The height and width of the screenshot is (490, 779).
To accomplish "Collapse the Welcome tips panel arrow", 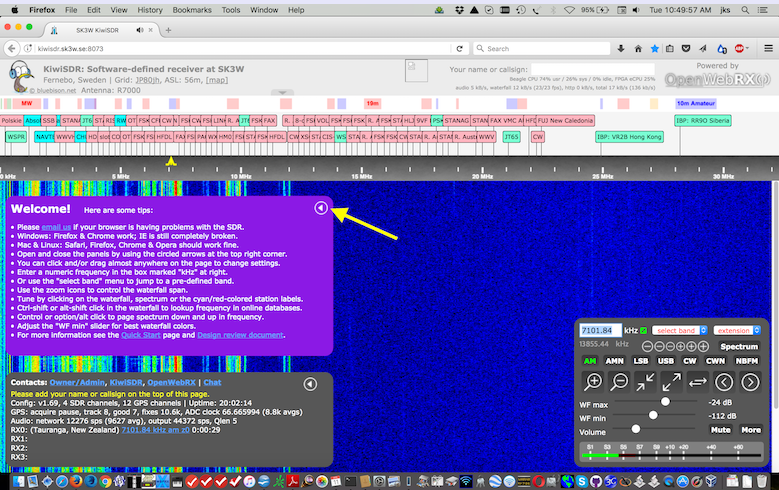I will (x=320, y=208).
